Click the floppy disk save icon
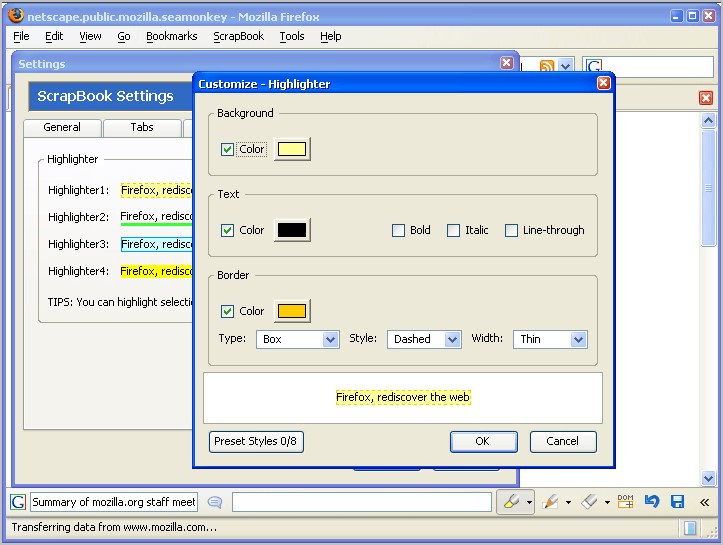The width and height of the screenshot is (723, 545). pyautogui.click(x=678, y=501)
